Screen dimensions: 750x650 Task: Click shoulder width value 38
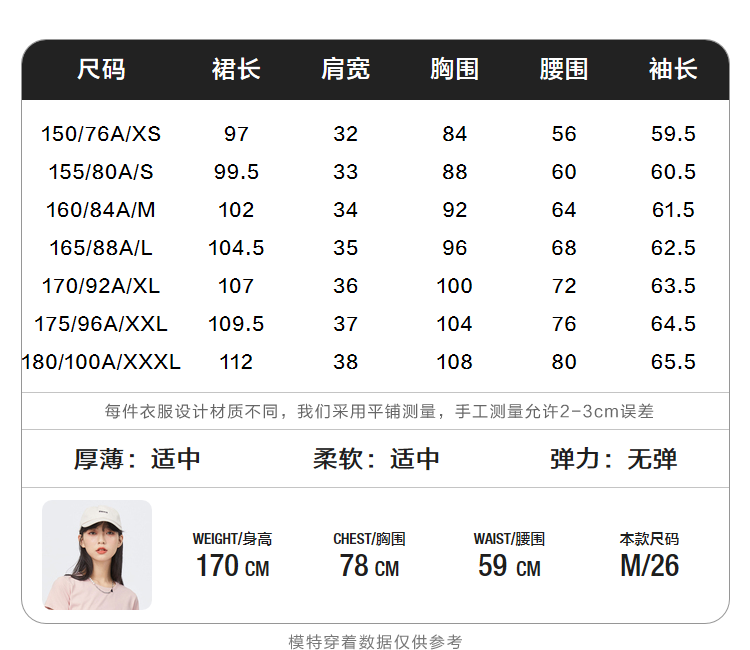(345, 362)
